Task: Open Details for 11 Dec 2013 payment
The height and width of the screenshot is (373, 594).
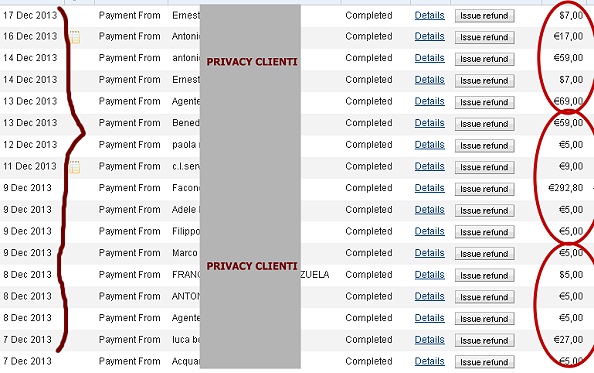Action: [x=429, y=167]
